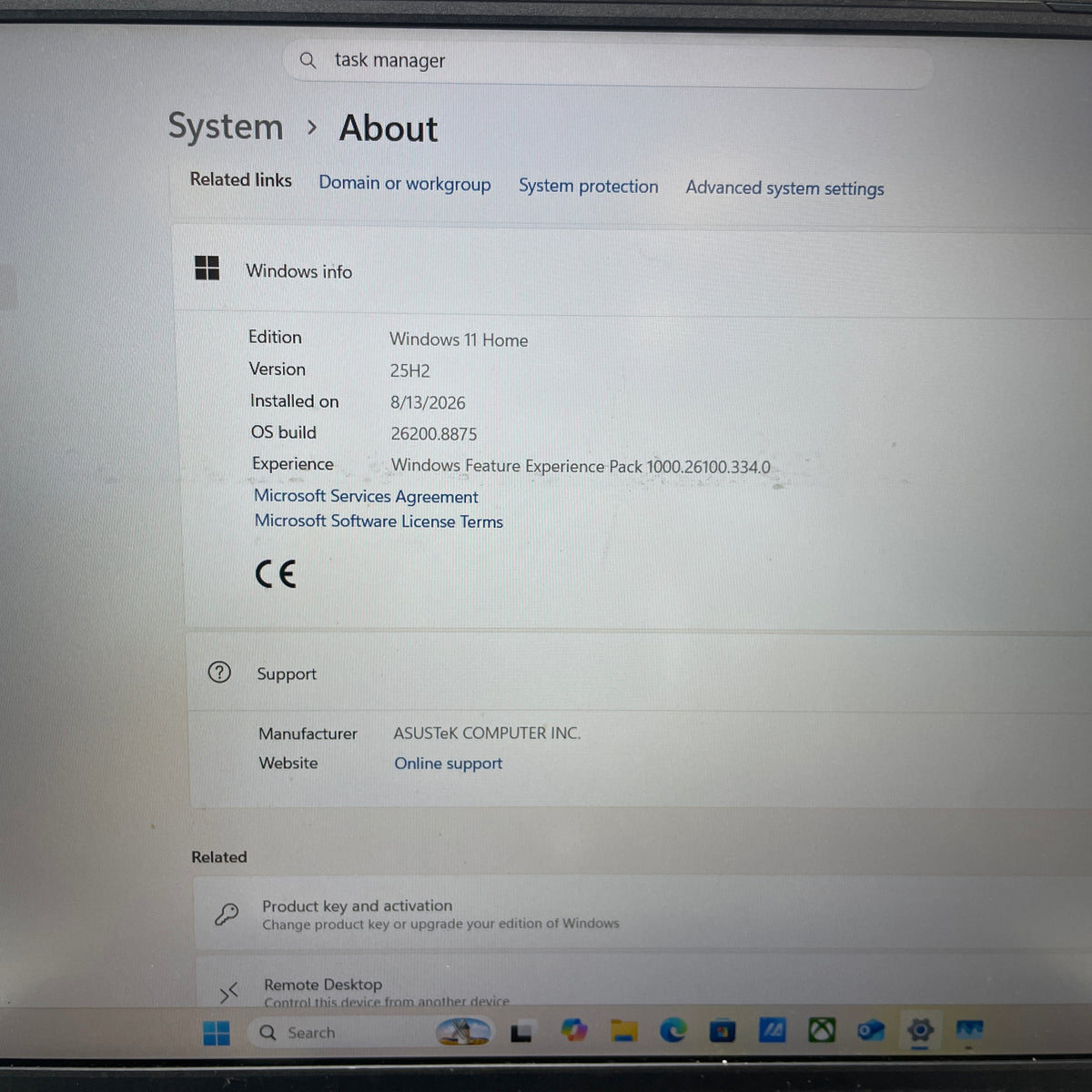Open Domain or workgroup link

pos(404,183)
